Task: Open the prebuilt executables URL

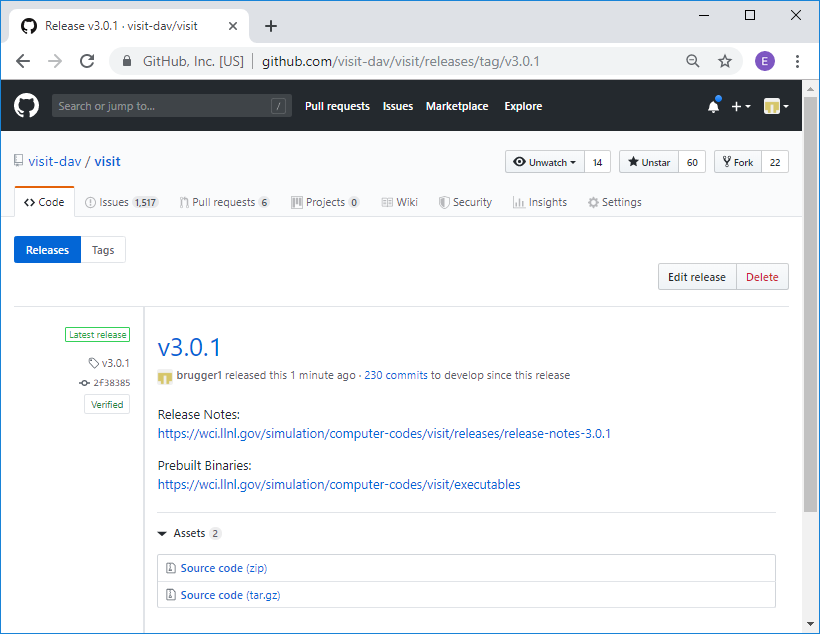Action: pyautogui.click(x=339, y=484)
